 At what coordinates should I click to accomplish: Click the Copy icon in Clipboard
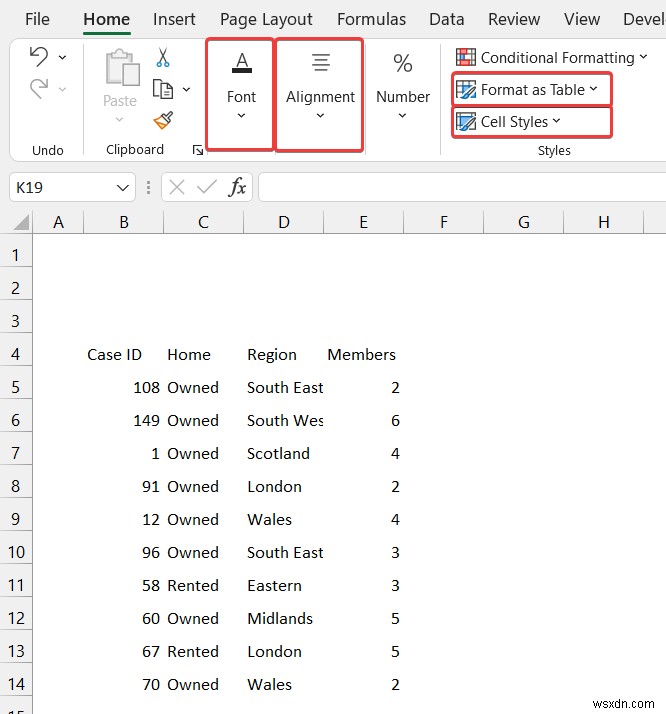click(163, 89)
